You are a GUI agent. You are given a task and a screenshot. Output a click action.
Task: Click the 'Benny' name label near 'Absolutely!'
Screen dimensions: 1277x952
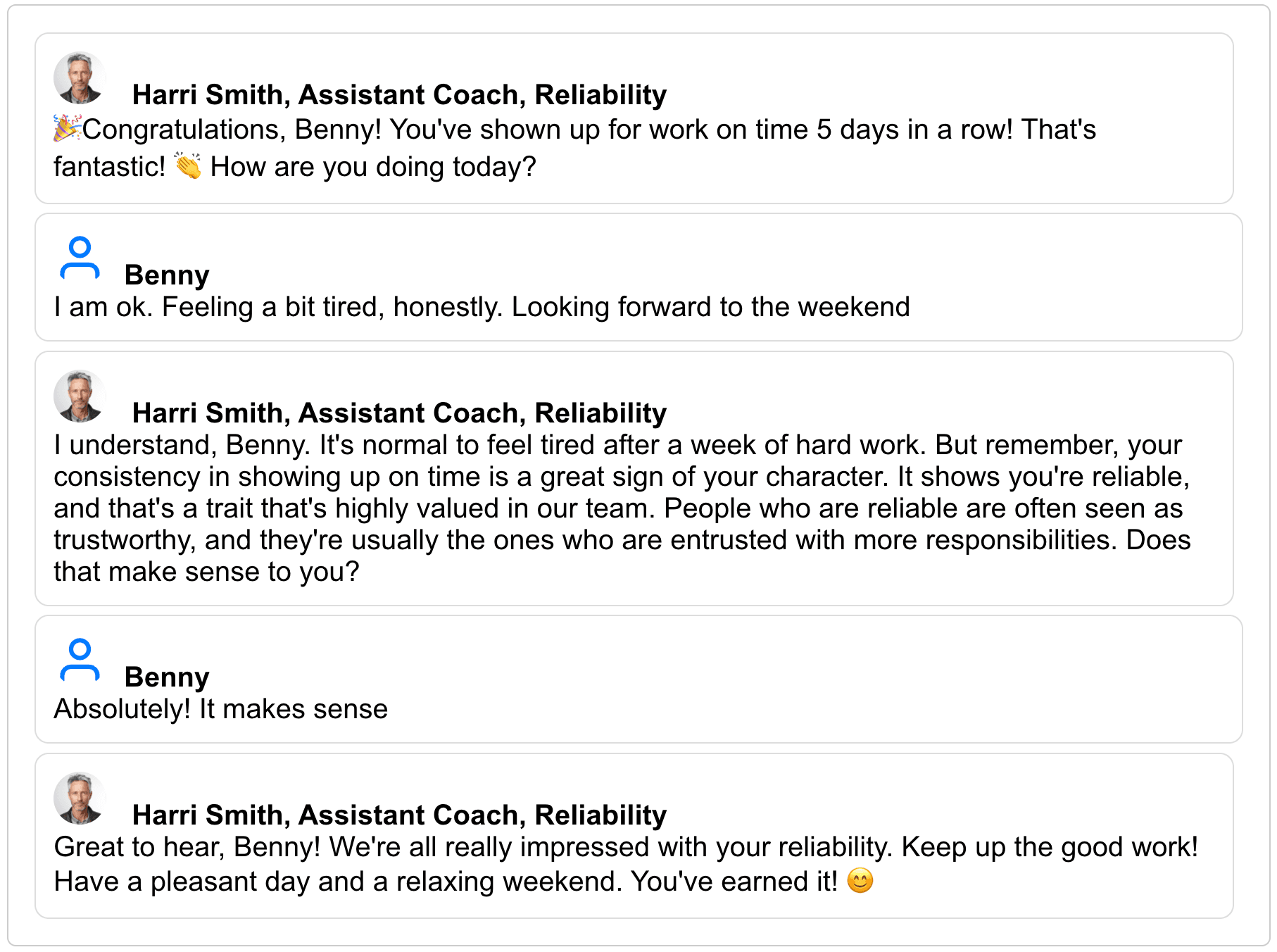tap(168, 677)
